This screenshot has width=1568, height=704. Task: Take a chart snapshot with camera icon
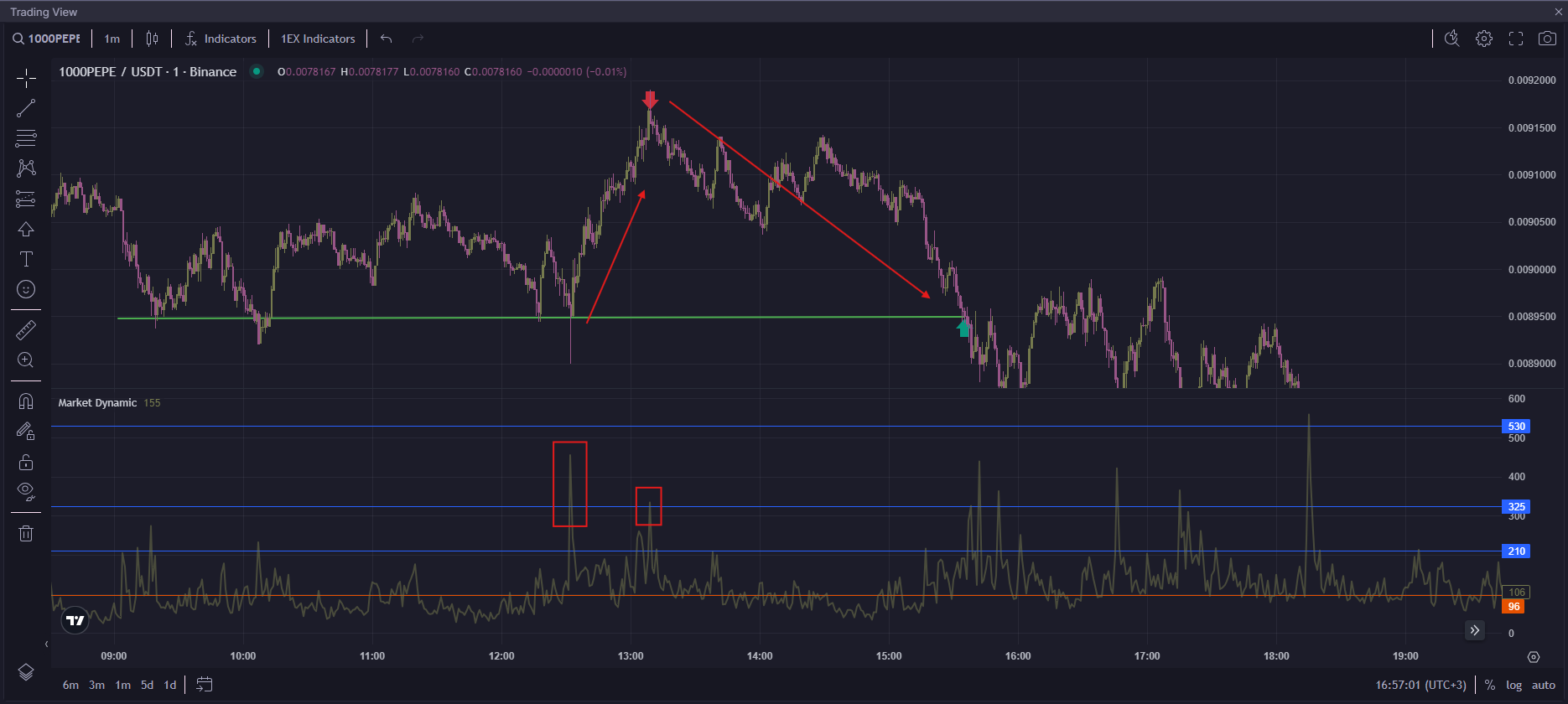1547,39
